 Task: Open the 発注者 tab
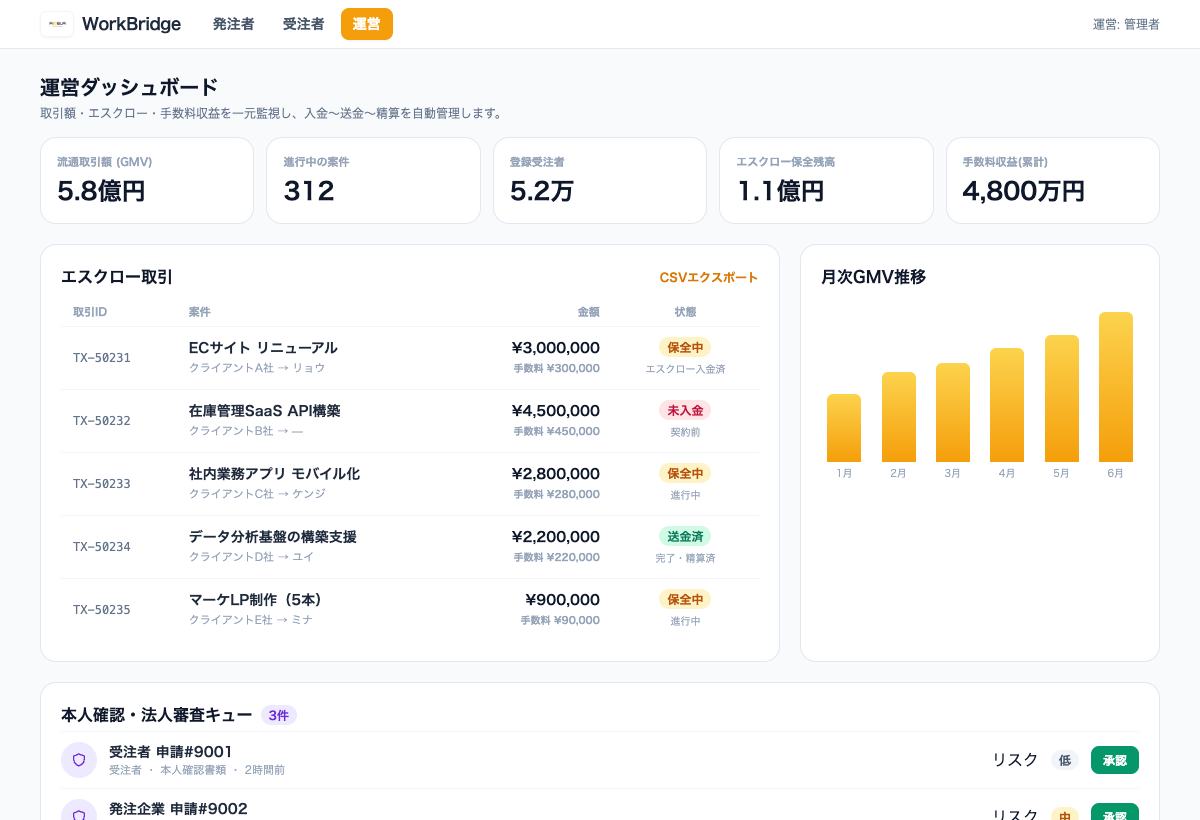pos(233,24)
